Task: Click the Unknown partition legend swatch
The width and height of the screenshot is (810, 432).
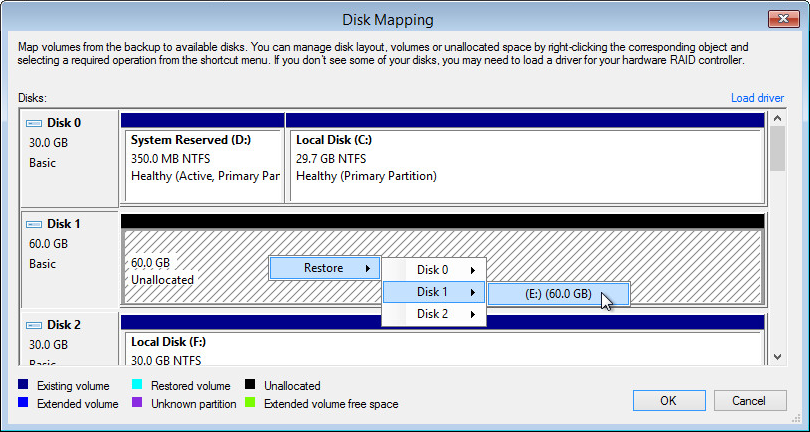Action: pyautogui.click(x=138, y=404)
